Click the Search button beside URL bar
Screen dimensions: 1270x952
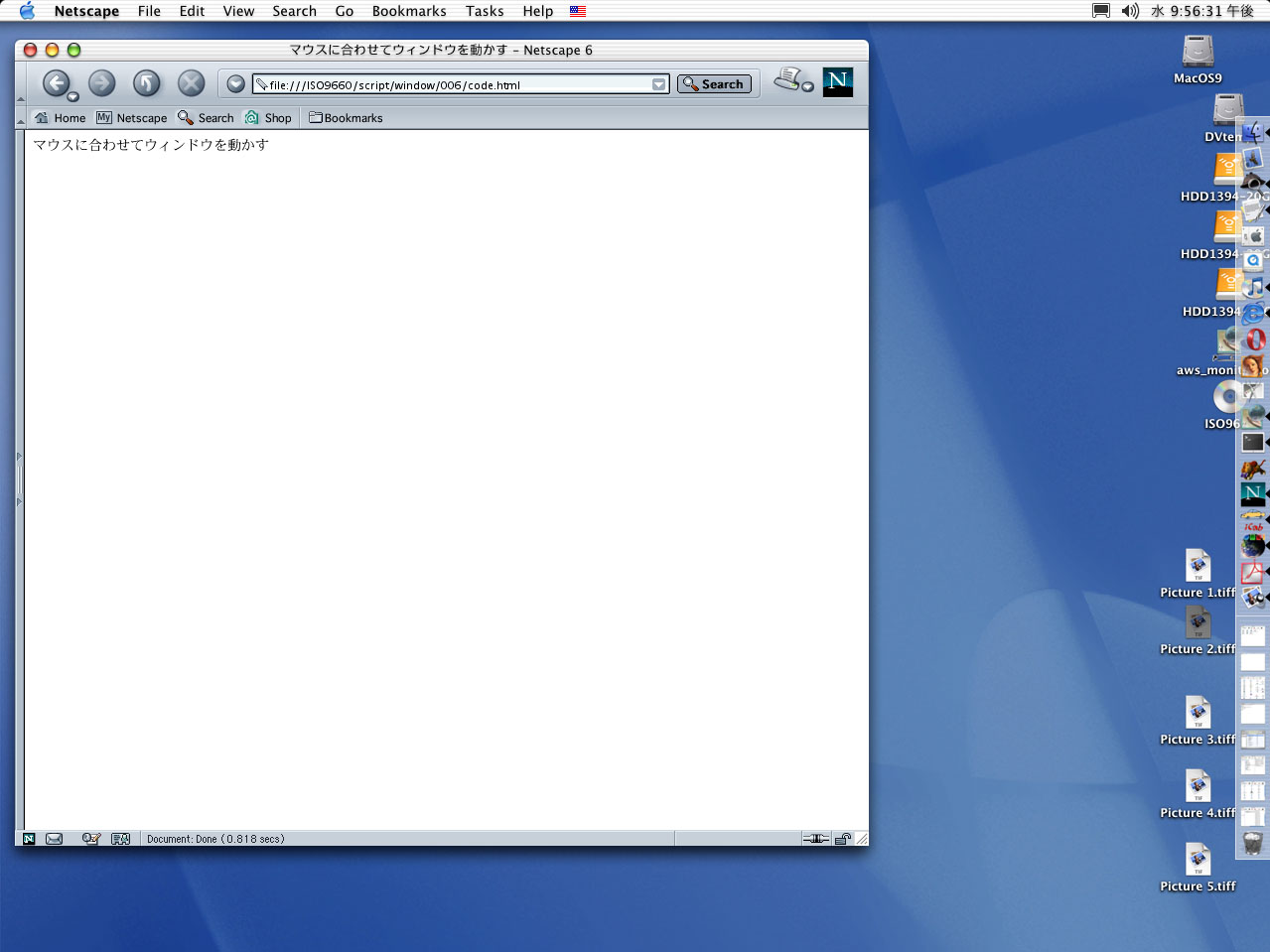click(714, 84)
